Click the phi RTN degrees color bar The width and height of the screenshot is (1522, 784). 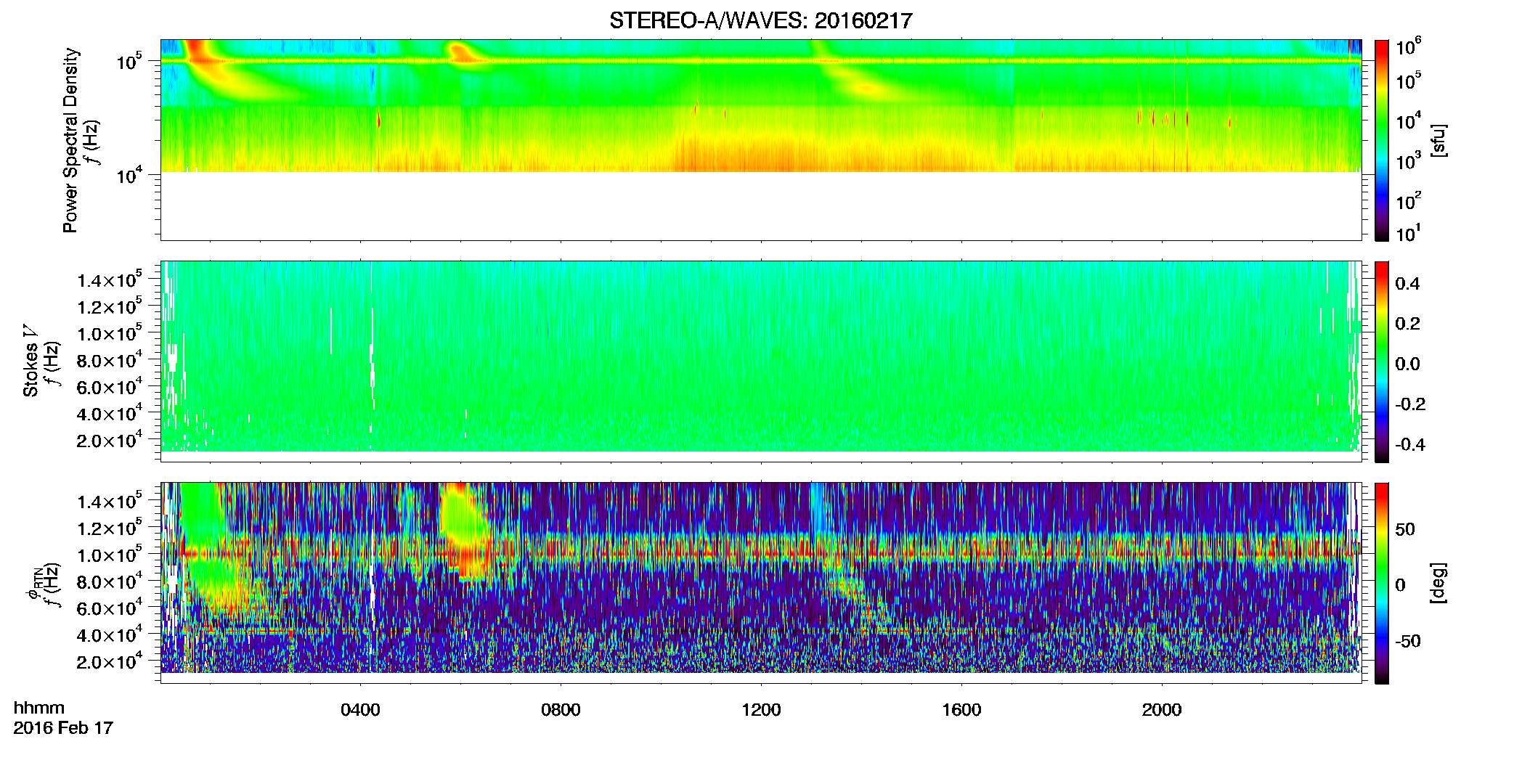click(1382, 583)
